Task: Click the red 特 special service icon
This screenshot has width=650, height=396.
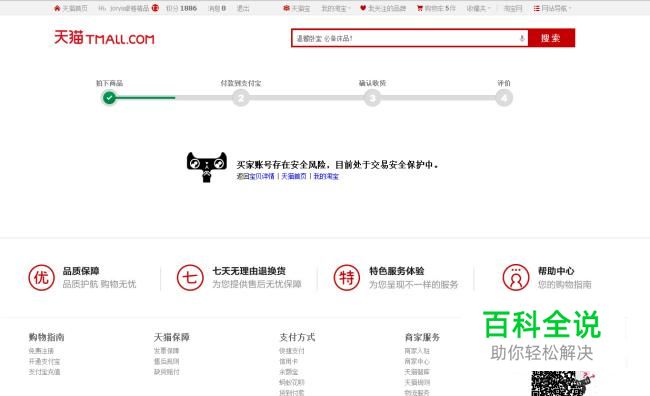Action: click(x=347, y=277)
